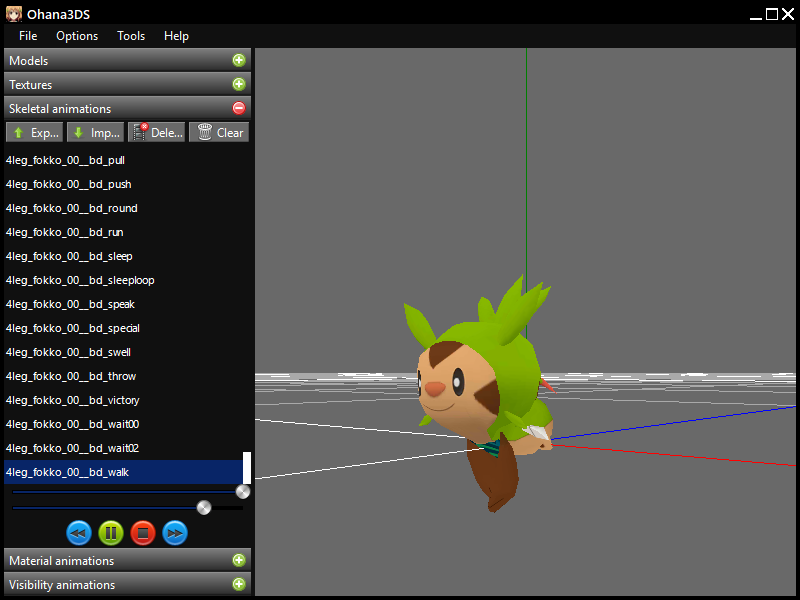Viewport: 800px width, 600px height.
Task: Expand the Visibility animations panel
Action: (x=239, y=585)
